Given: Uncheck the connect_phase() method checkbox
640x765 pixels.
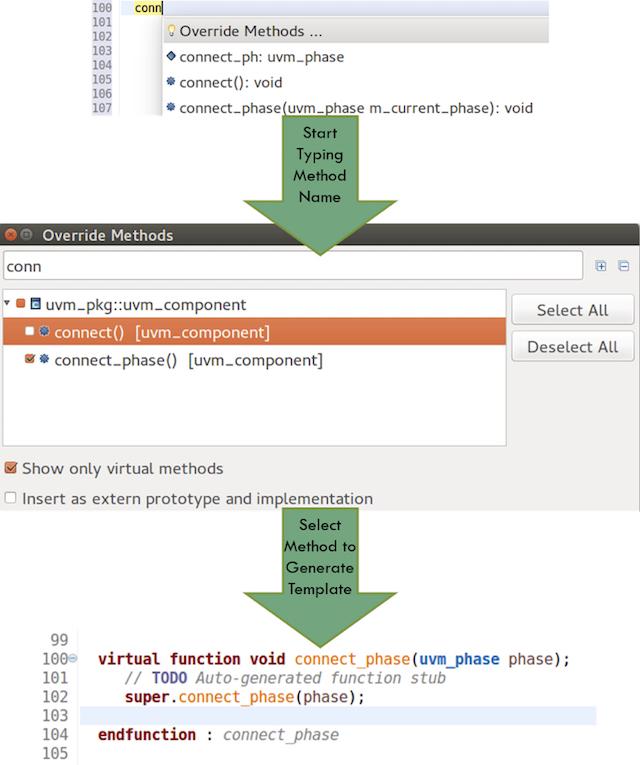Looking at the screenshot, I should pos(29,360).
